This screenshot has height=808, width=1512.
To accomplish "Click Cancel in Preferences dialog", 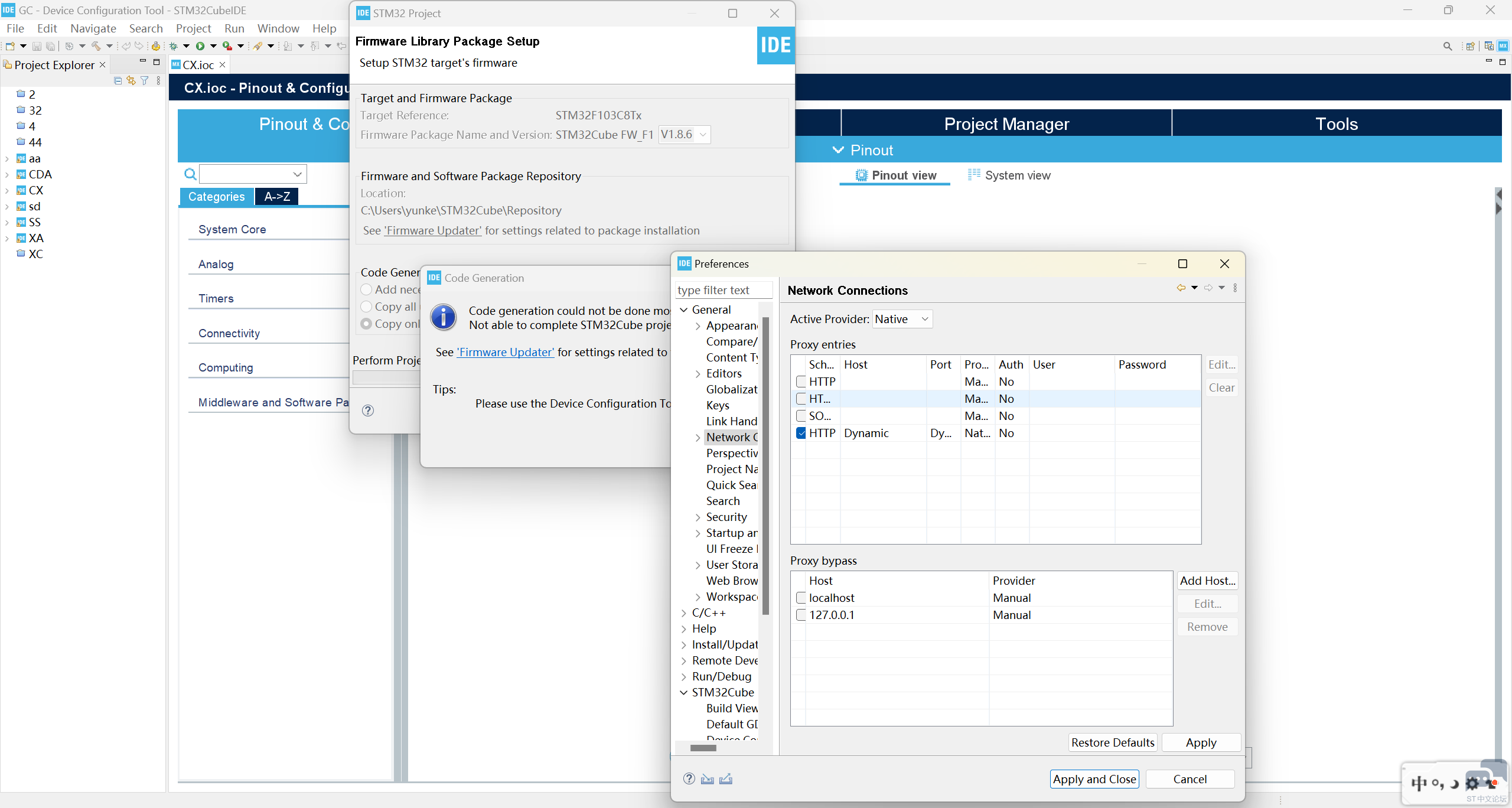I will pyautogui.click(x=1190, y=779).
